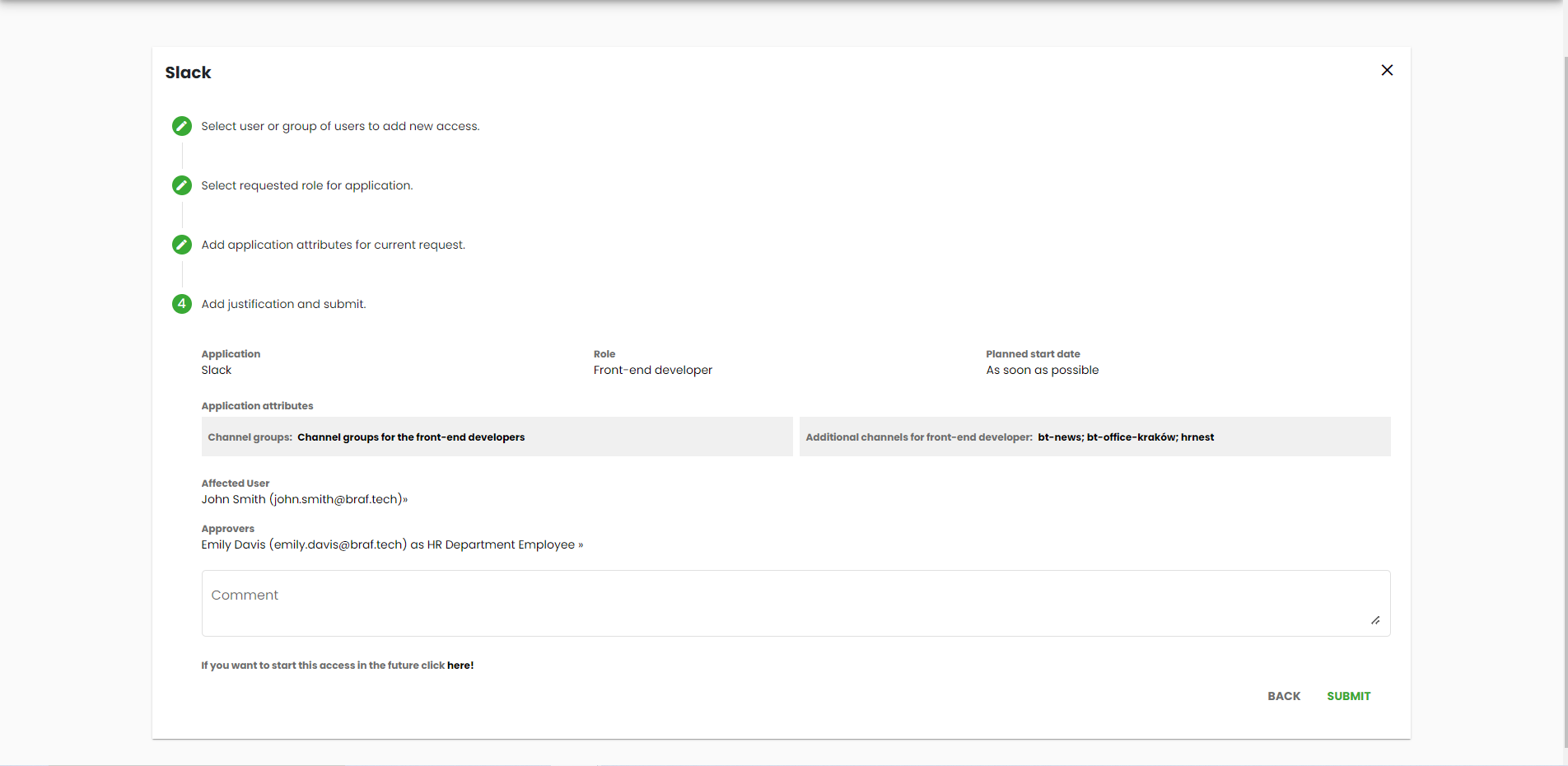The width and height of the screenshot is (1568, 766).
Task: Select the 'Add justification and submit' step label
Action: (283, 304)
